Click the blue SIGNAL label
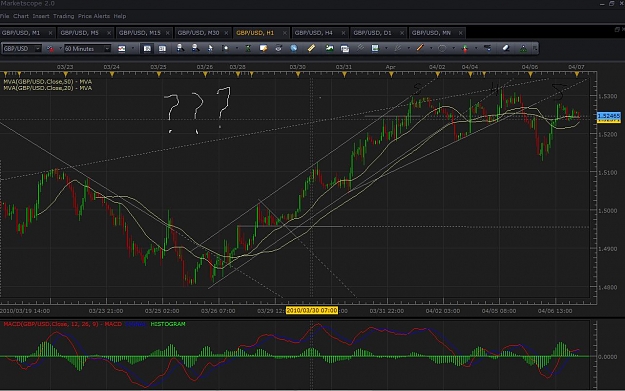 click(x=136, y=324)
